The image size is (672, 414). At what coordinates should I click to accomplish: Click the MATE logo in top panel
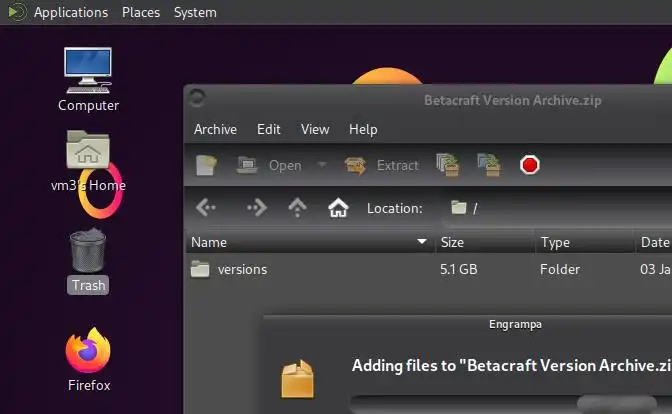(x=17, y=12)
